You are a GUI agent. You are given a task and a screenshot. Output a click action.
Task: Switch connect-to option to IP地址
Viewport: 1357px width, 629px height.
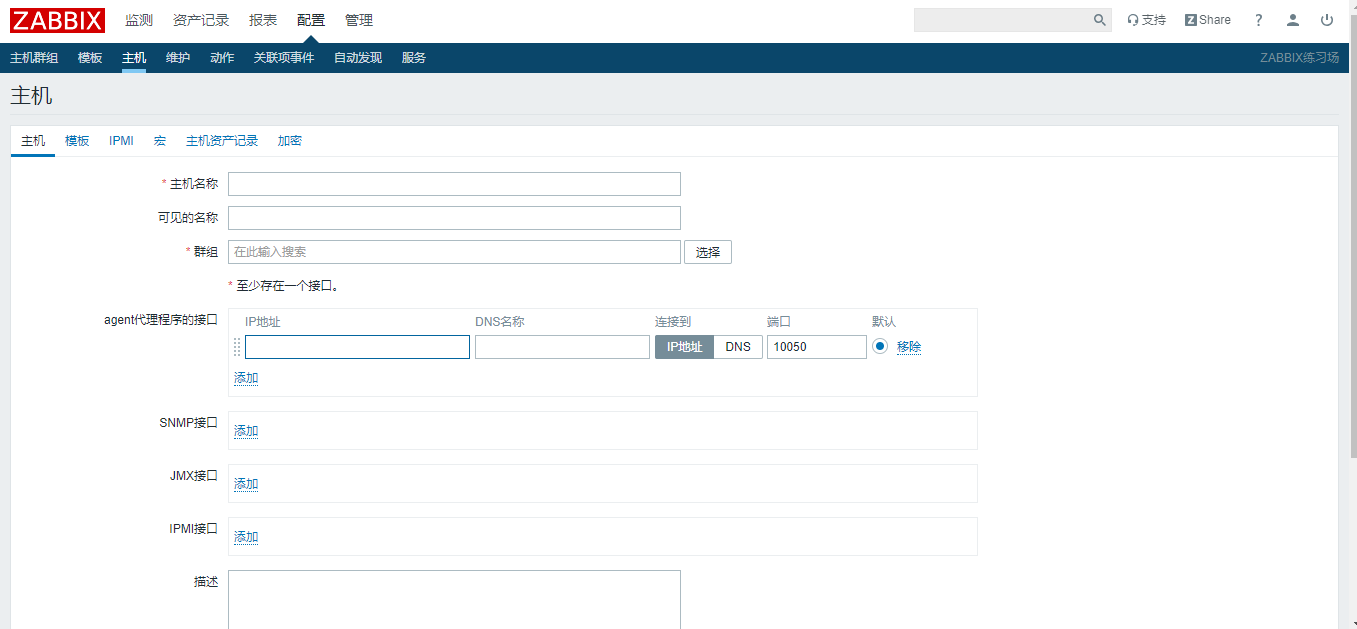pyautogui.click(x=684, y=347)
